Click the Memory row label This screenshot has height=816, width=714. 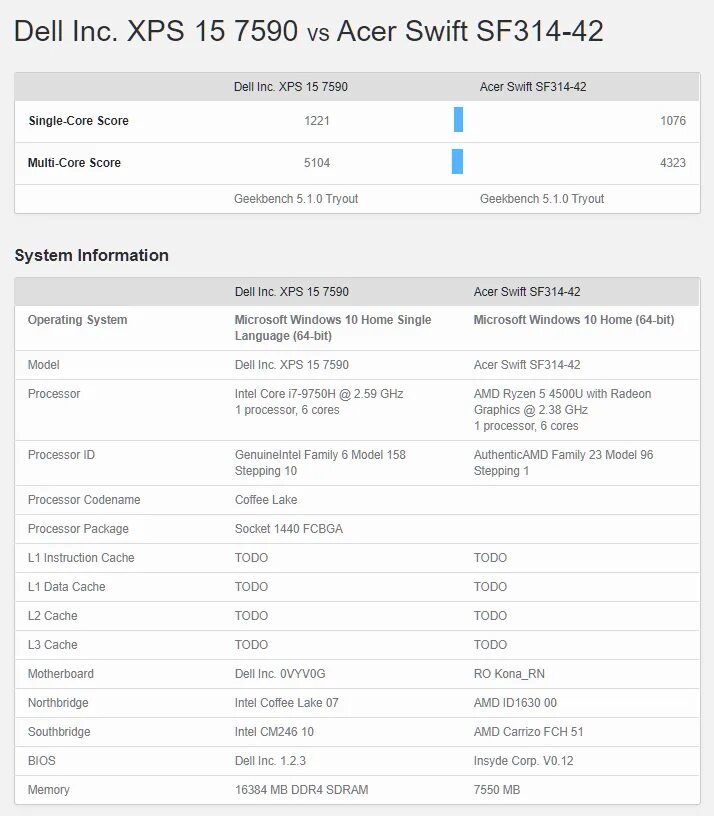(x=48, y=790)
